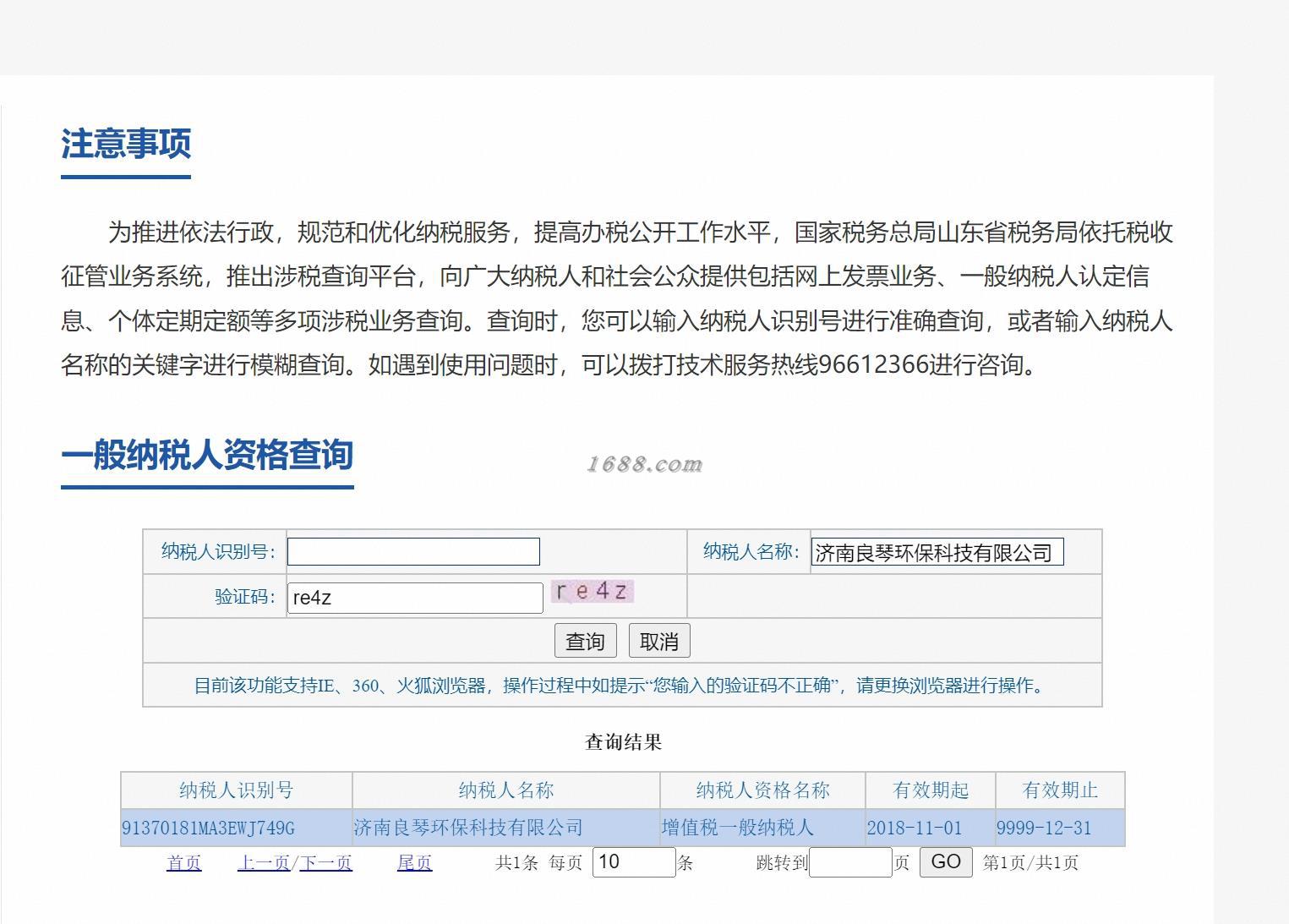
Task: Jump to 尾页 last page link
Action: pos(414,862)
